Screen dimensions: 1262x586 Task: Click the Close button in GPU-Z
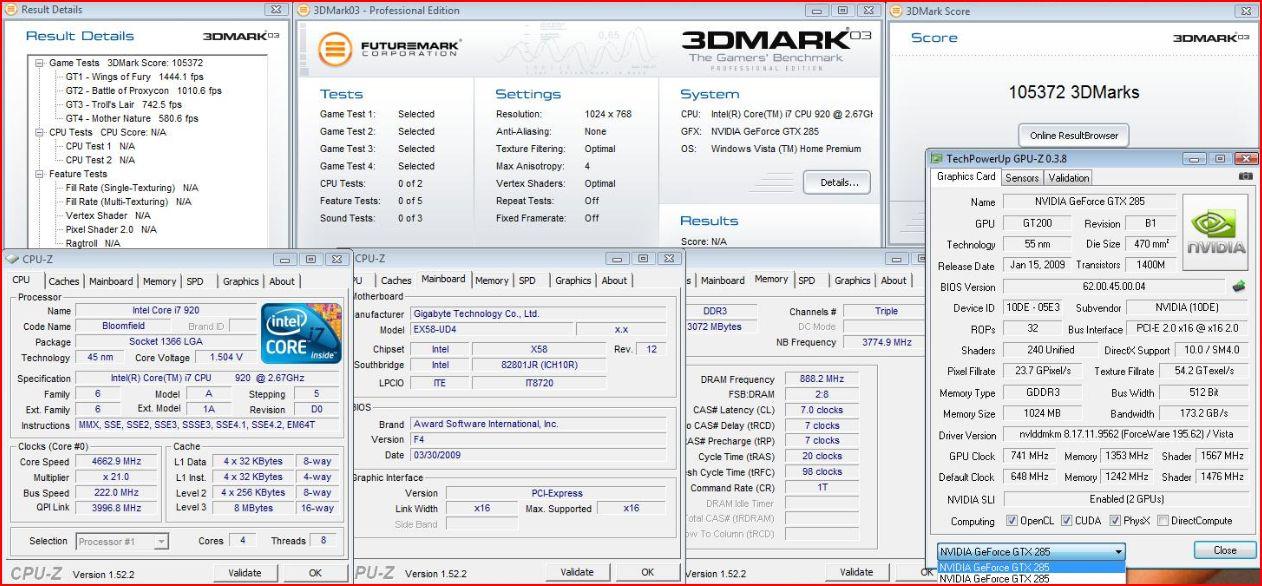click(x=1225, y=550)
